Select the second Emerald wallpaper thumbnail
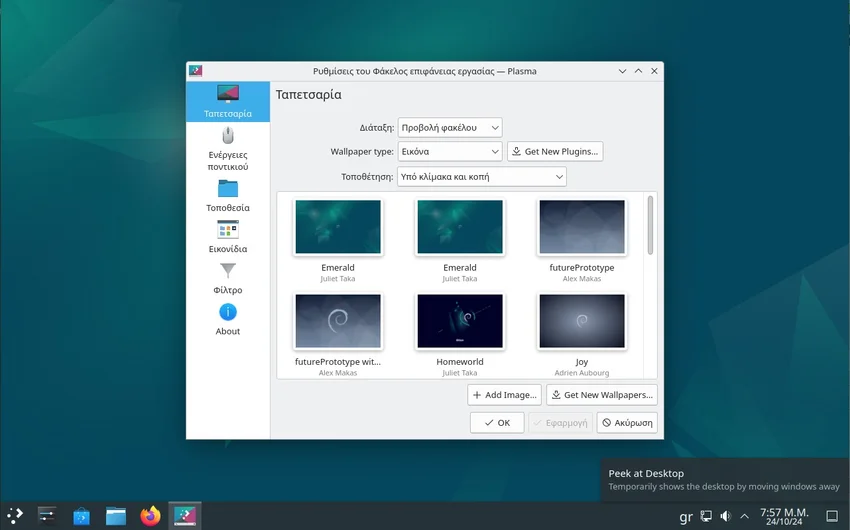This screenshot has width=850, height=530. click(460, 227)
